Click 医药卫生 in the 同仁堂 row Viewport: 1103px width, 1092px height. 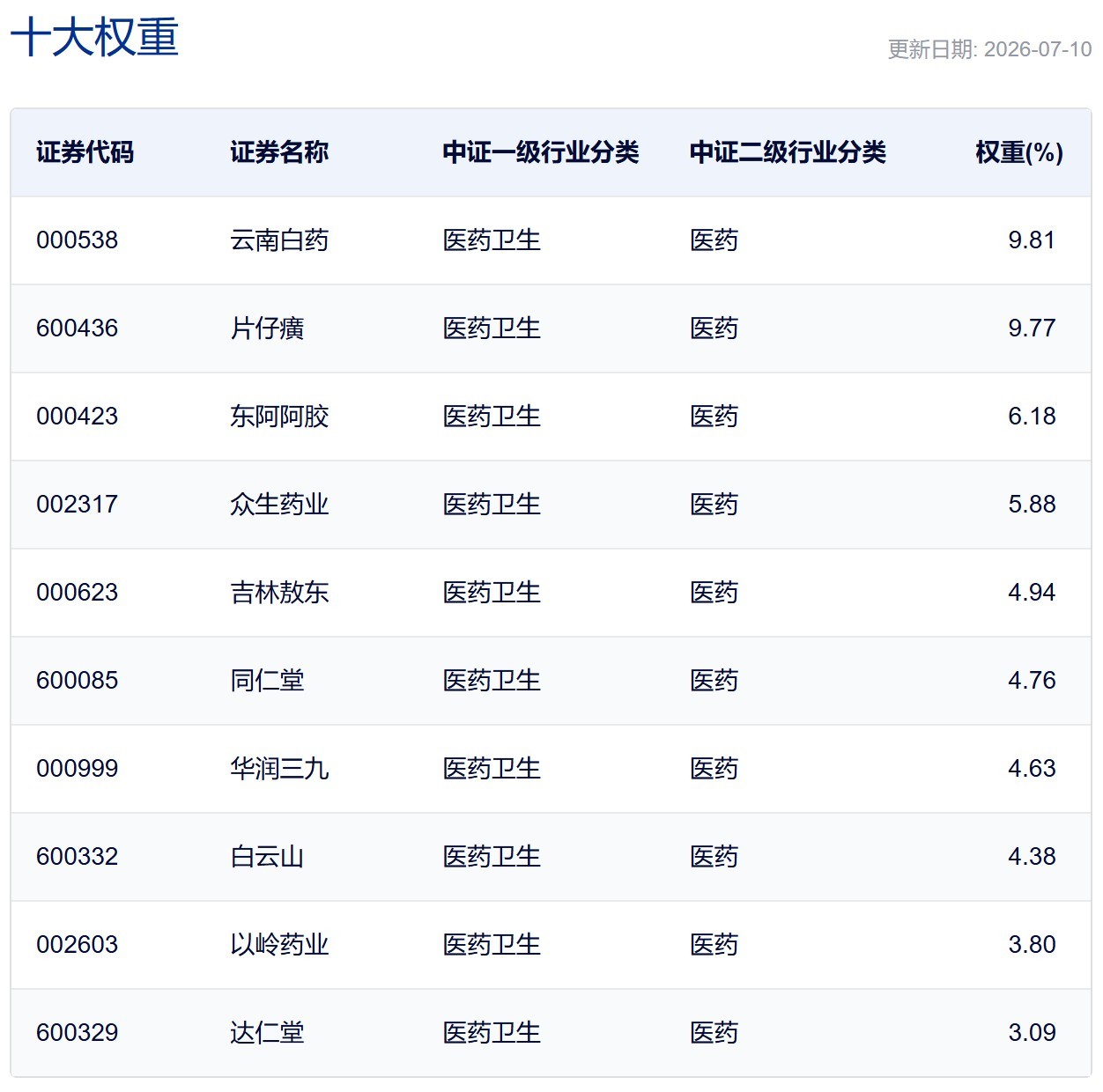coord(492,681)
